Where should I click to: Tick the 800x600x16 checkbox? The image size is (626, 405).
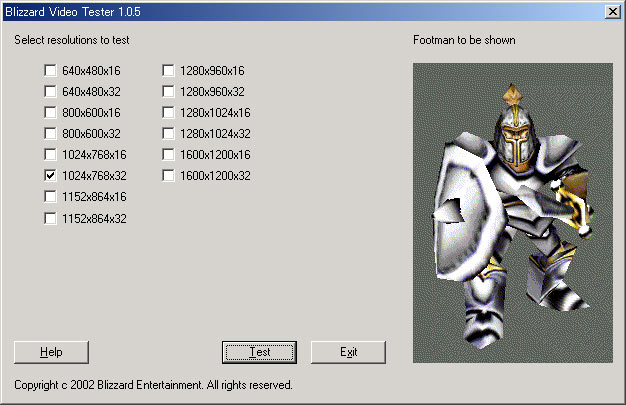click(x=50, y=113)
